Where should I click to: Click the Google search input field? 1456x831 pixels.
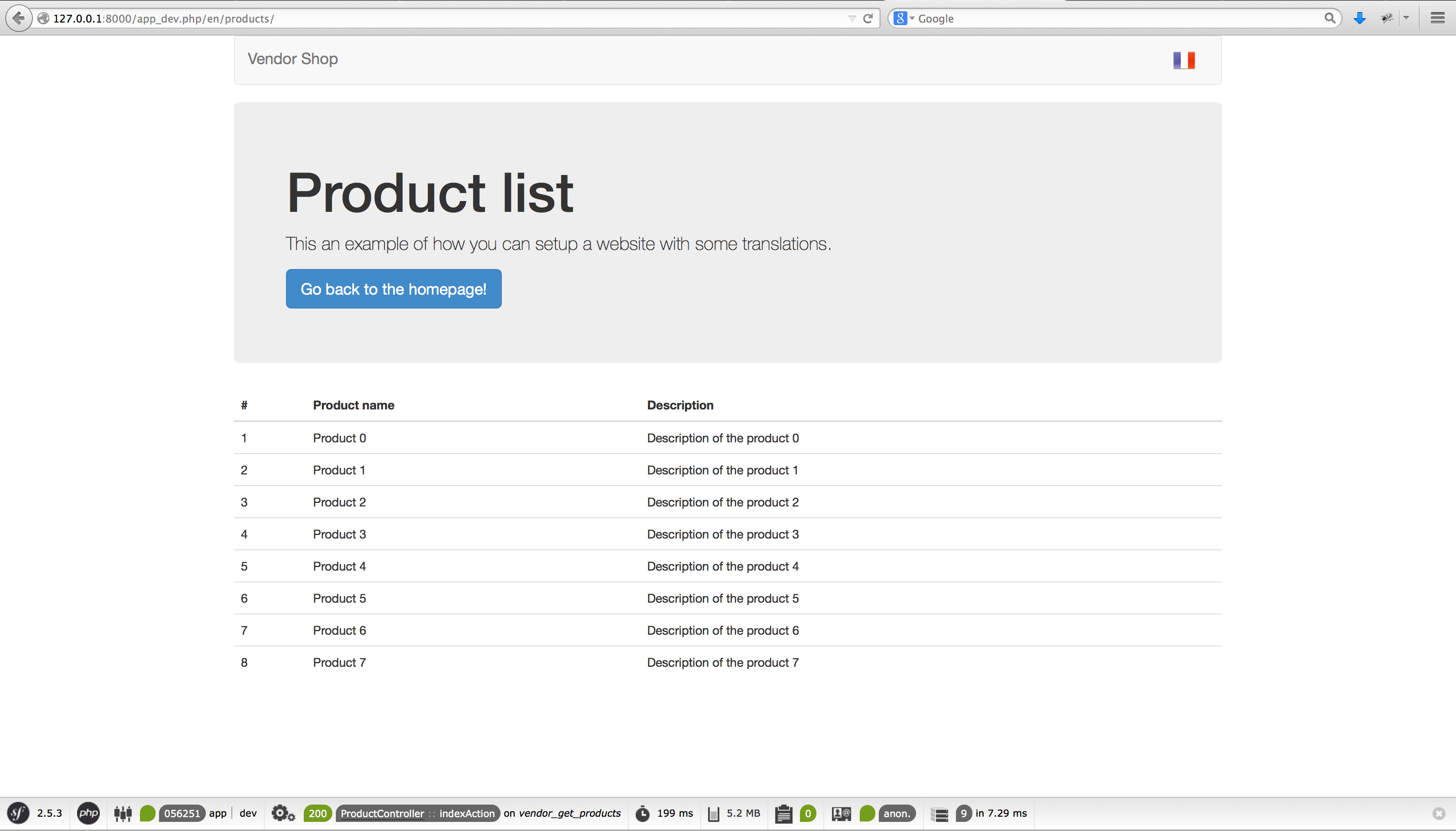1113,18
